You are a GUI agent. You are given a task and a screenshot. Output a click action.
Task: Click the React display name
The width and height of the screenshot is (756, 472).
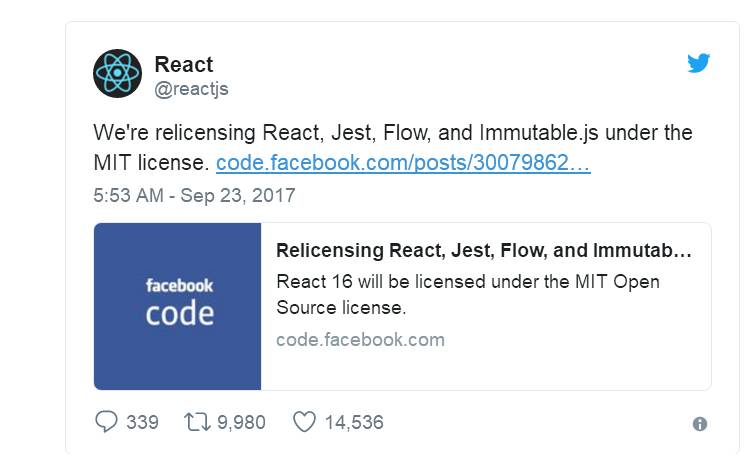183,65
